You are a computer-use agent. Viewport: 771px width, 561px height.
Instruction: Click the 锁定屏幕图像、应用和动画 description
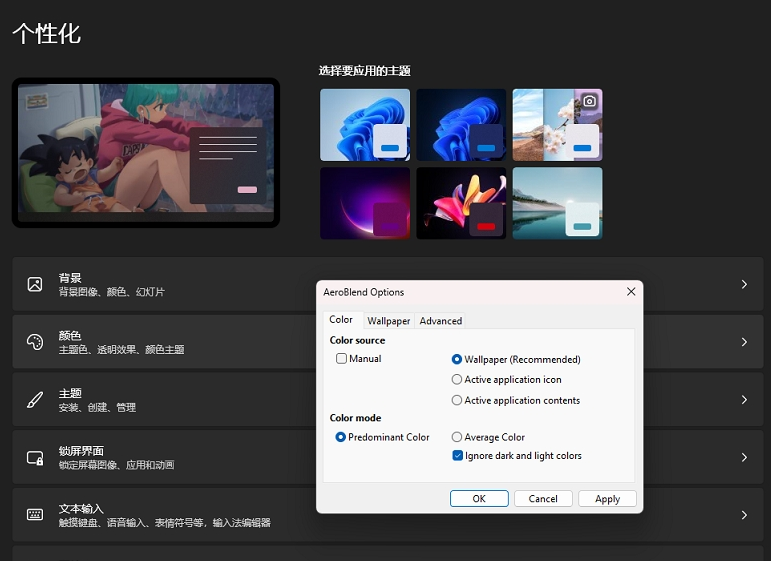(117, 465)
